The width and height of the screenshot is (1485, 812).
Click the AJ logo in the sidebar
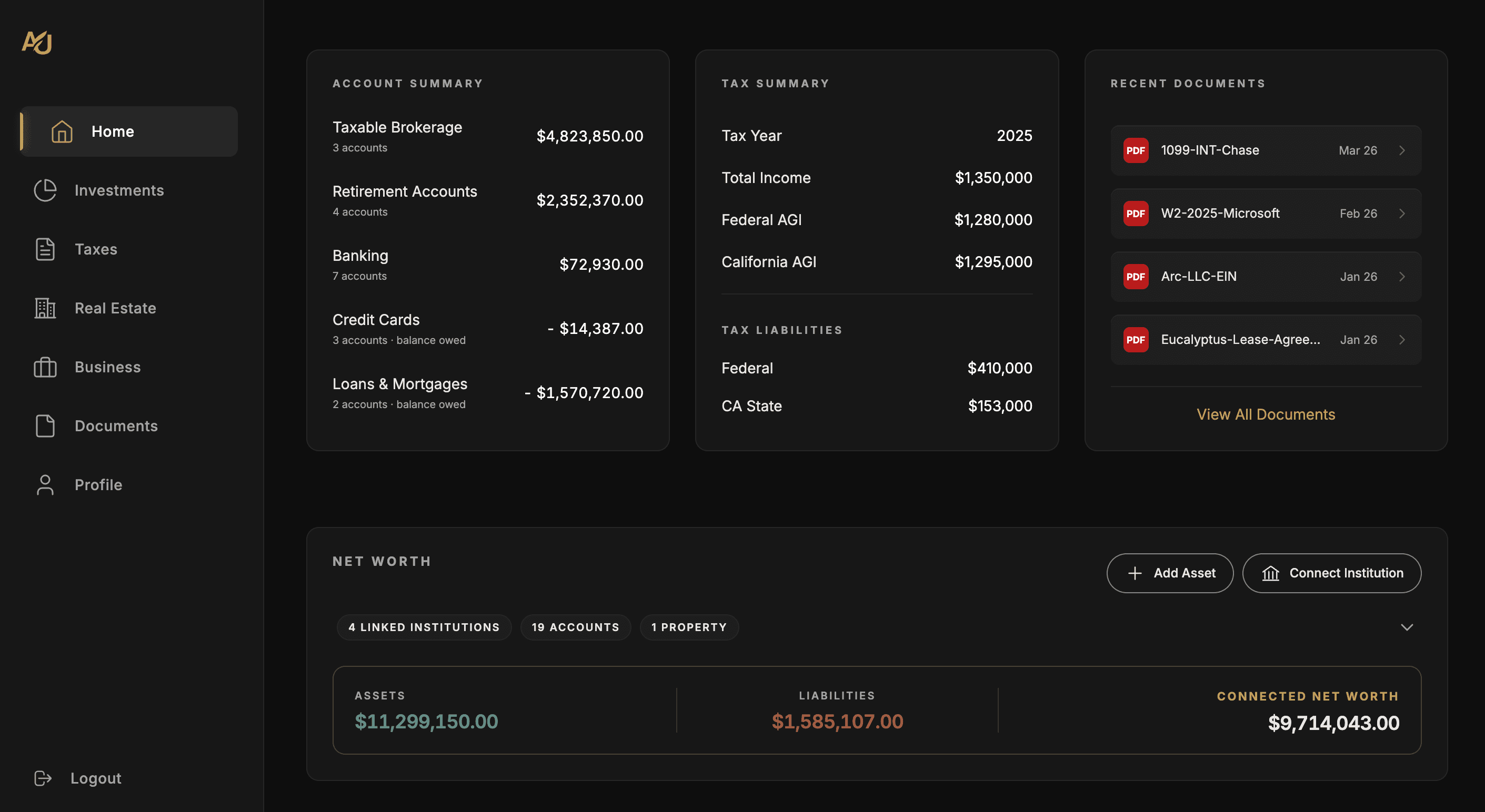tap(37, 42)
